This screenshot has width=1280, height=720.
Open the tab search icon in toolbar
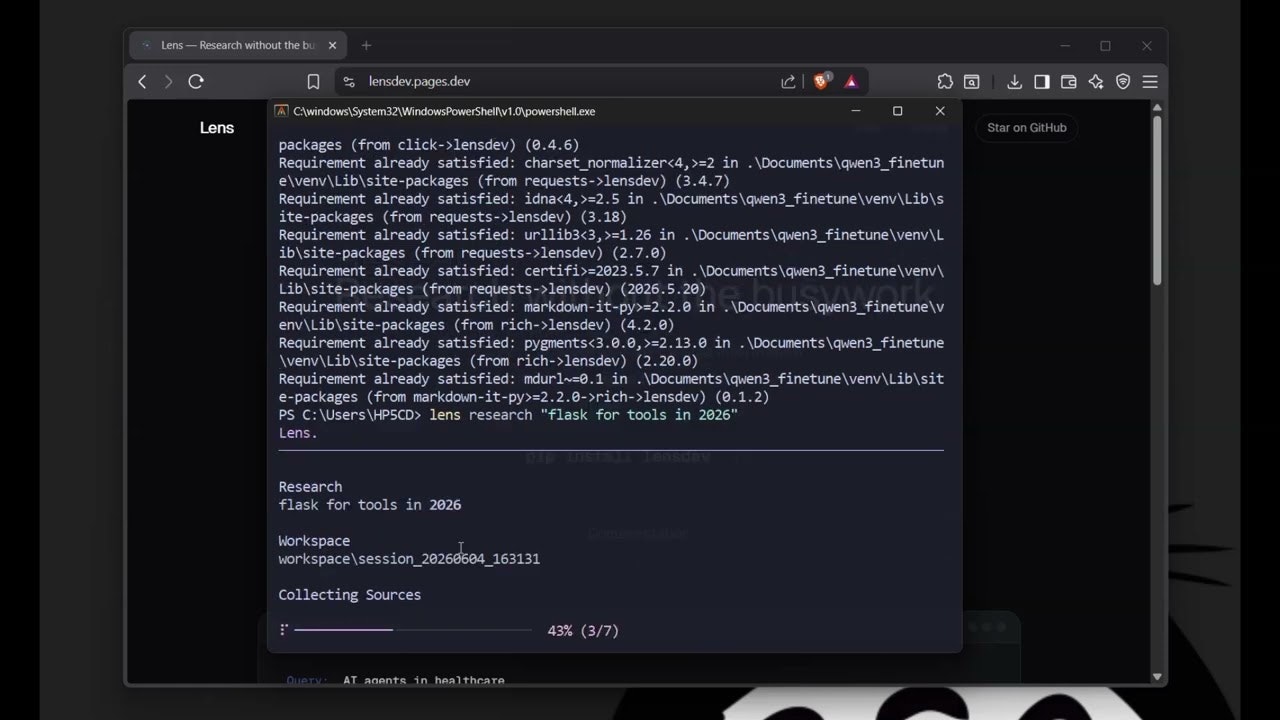[971, 82]
